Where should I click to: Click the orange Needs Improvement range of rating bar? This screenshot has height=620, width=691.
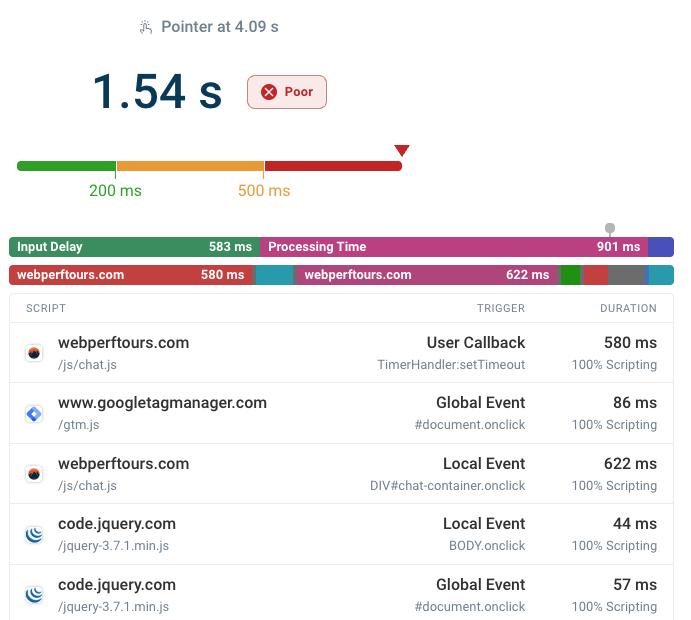[x=190, y=166]
